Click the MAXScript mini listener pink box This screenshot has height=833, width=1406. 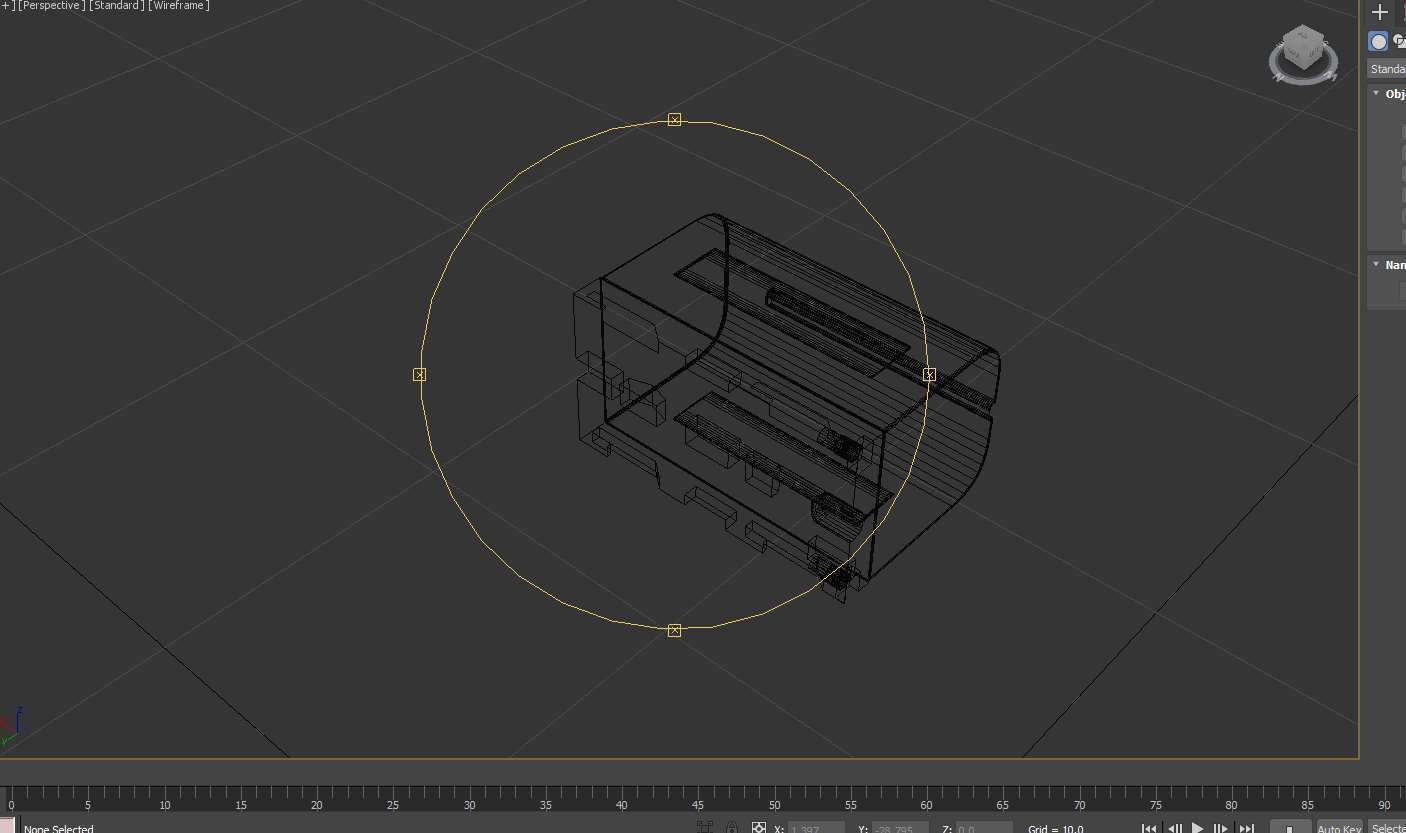click(7, 825)
